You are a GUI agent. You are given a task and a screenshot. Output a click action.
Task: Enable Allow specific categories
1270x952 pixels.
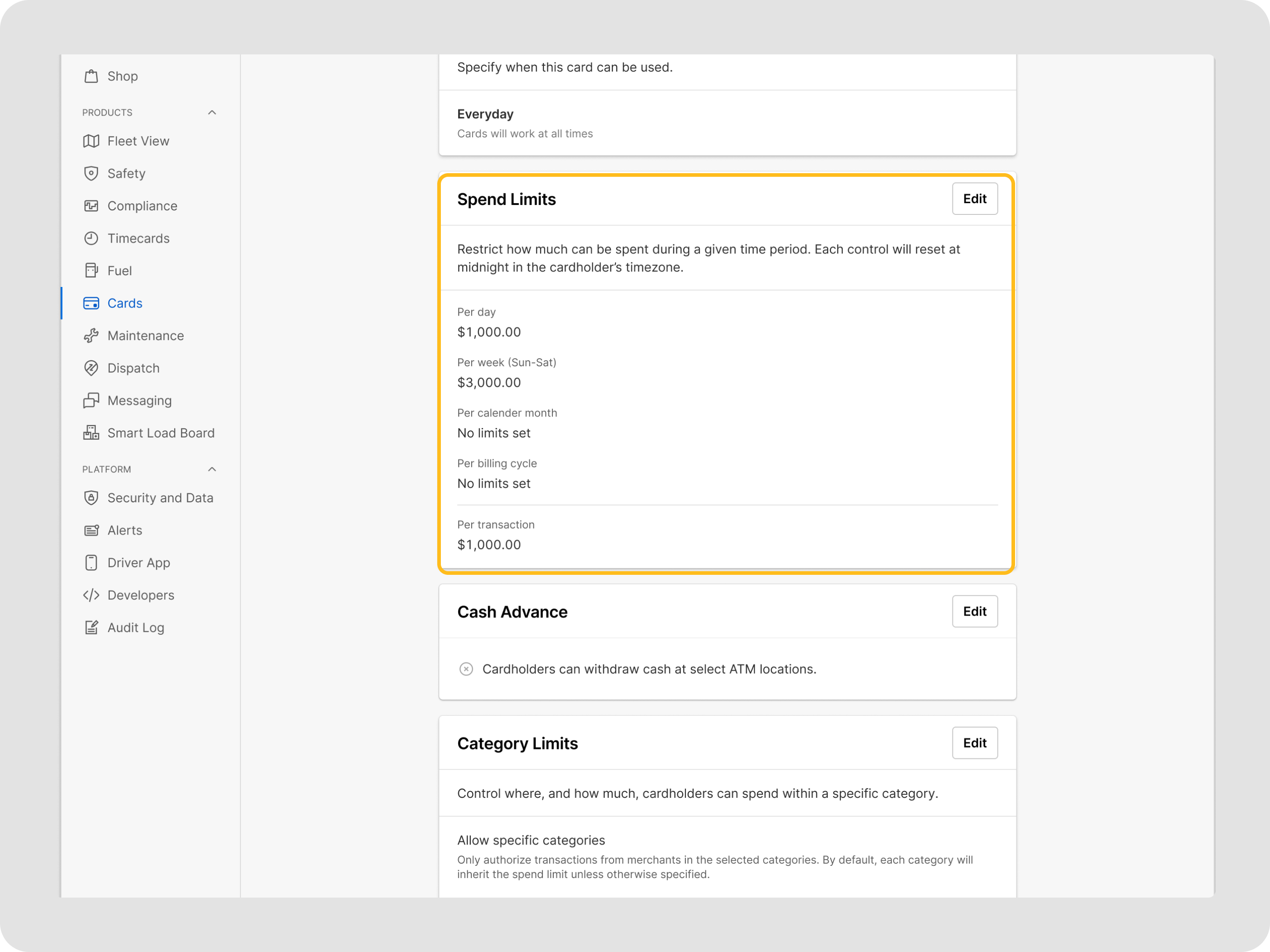[x=531, y=840]
